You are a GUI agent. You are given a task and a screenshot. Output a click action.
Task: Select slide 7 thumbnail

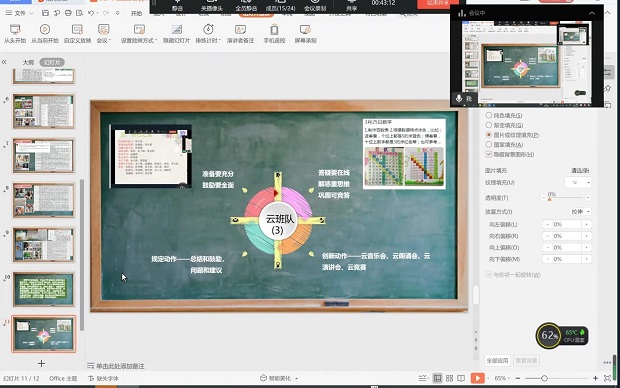43,156
